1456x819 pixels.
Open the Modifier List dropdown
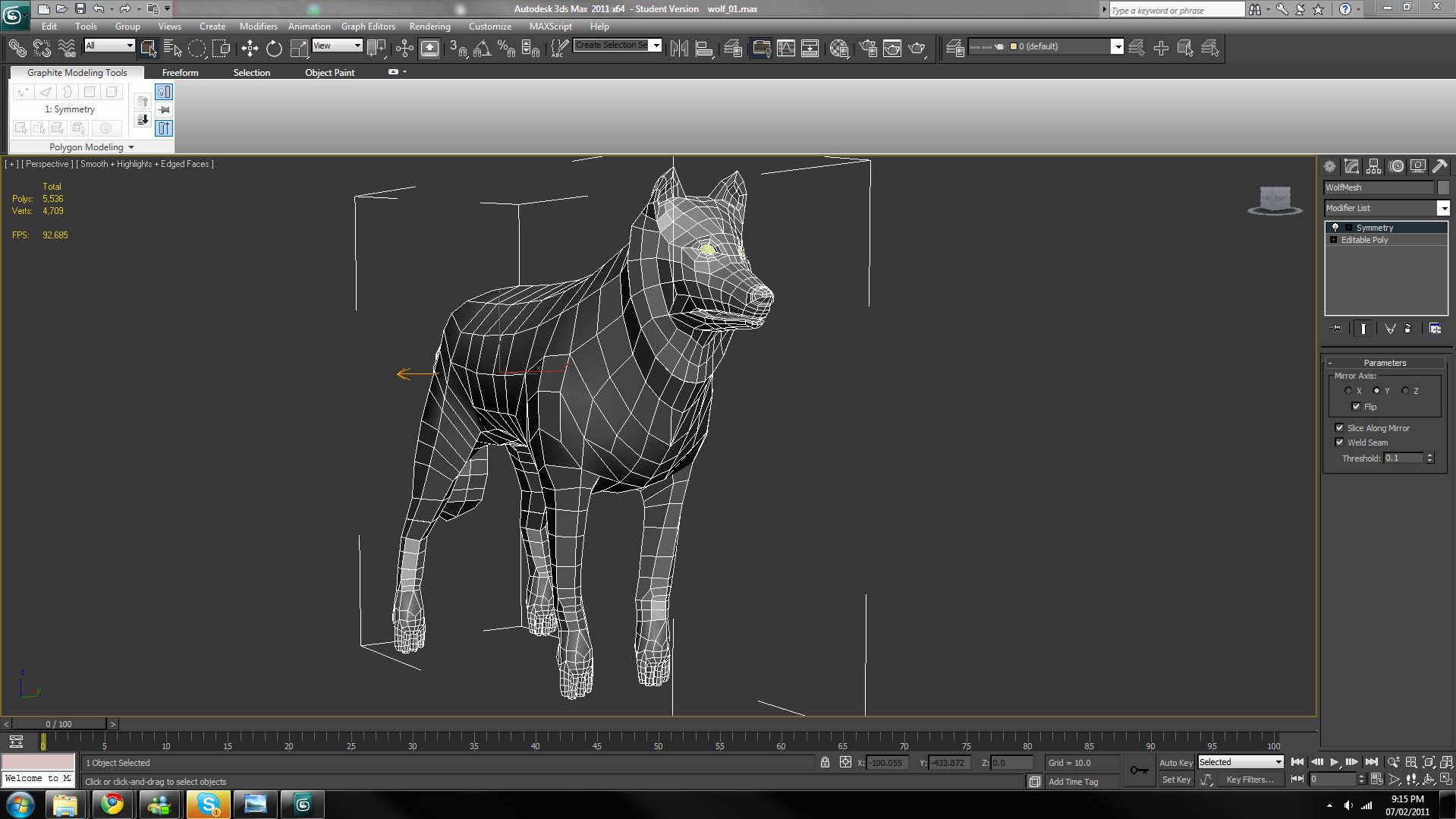tap(1444, 207)
